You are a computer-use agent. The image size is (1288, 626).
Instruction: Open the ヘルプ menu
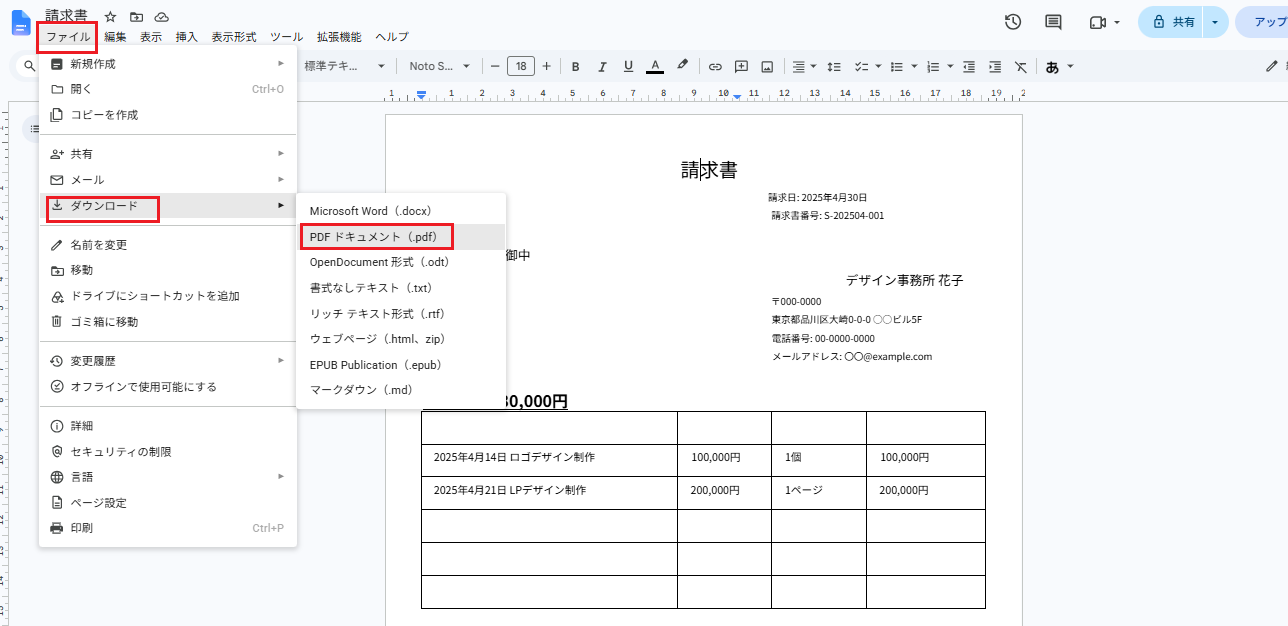(392, 37)
